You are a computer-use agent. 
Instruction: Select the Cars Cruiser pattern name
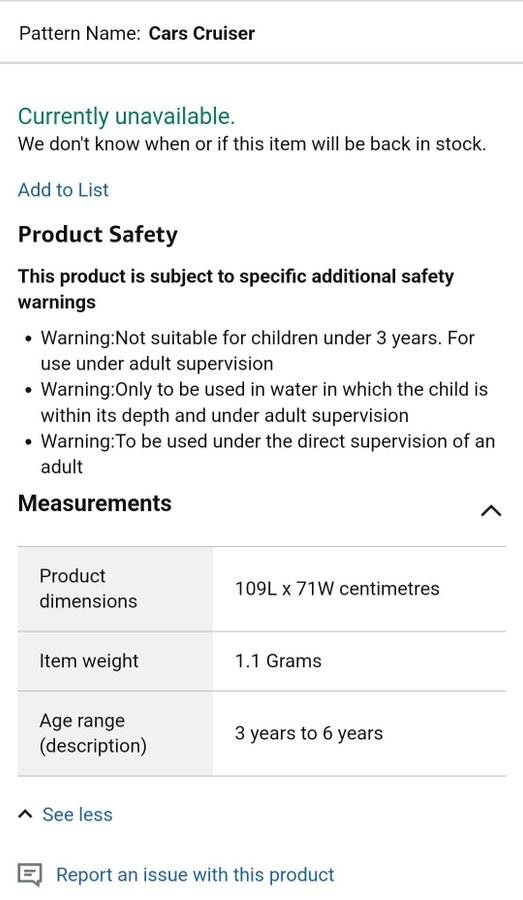tap(202, 33)
